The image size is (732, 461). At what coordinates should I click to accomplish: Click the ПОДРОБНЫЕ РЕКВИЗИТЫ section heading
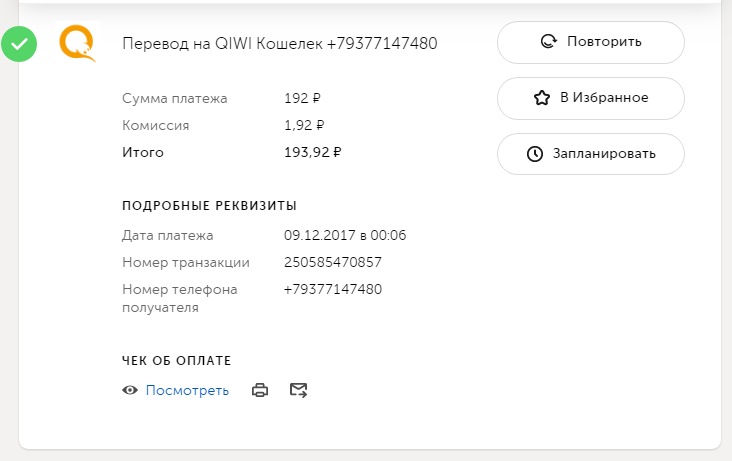(x=209, y=206)
